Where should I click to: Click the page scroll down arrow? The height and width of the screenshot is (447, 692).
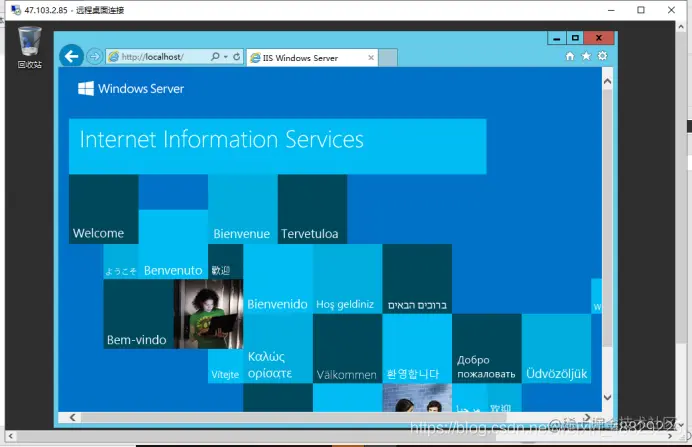point(607,397)
